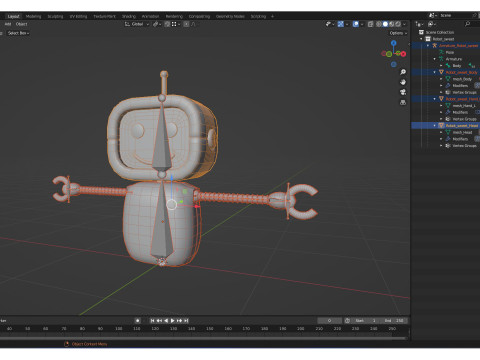
Task: Select the Scene Collection row
Action: [x=446, y=32]
